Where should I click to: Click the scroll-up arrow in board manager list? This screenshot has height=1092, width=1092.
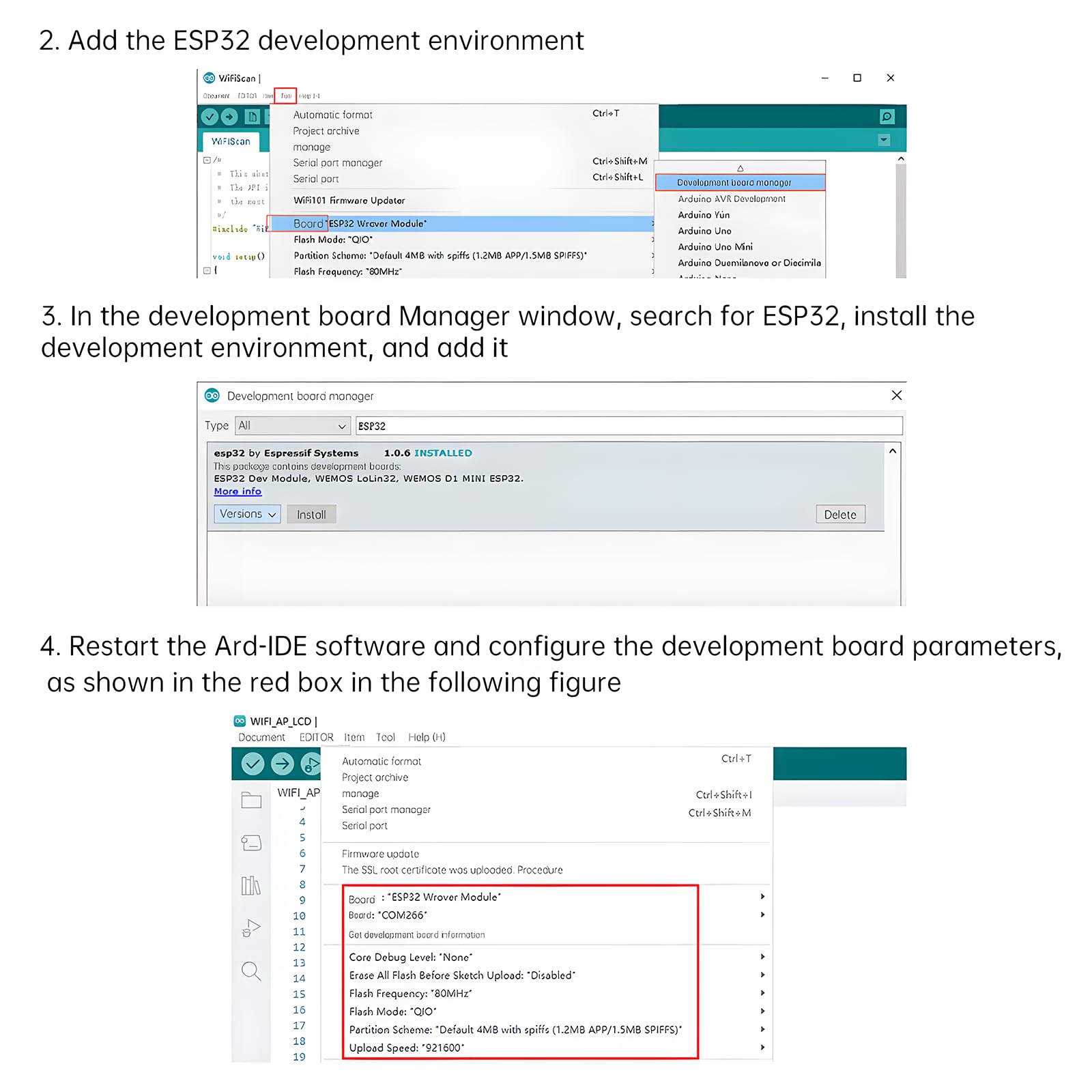point(893,451)
